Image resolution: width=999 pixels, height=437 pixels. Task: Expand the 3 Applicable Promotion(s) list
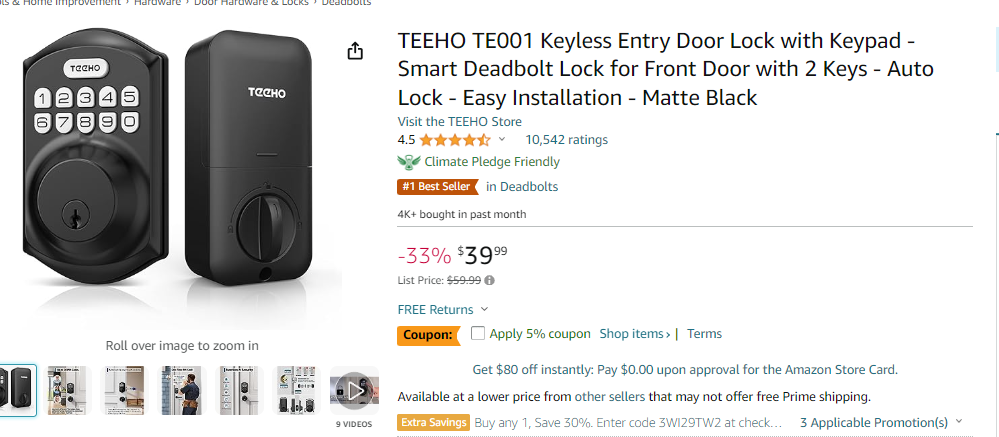pos(881,422)
